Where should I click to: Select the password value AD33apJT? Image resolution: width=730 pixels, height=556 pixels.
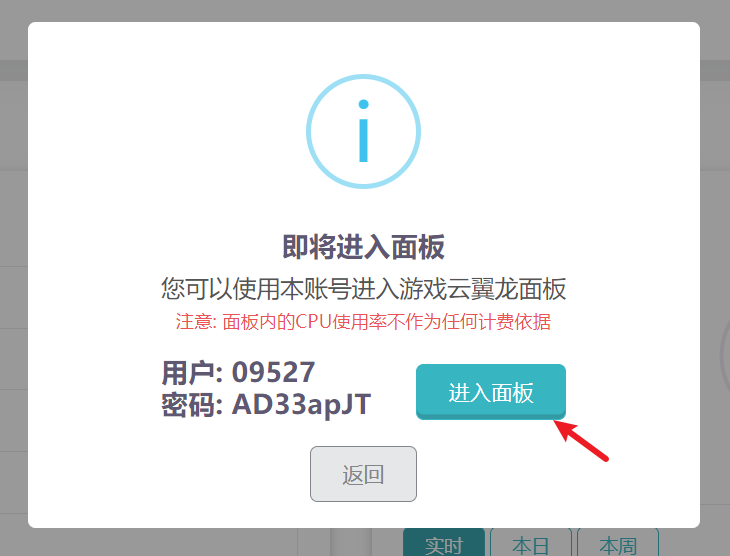pos(301,405)
